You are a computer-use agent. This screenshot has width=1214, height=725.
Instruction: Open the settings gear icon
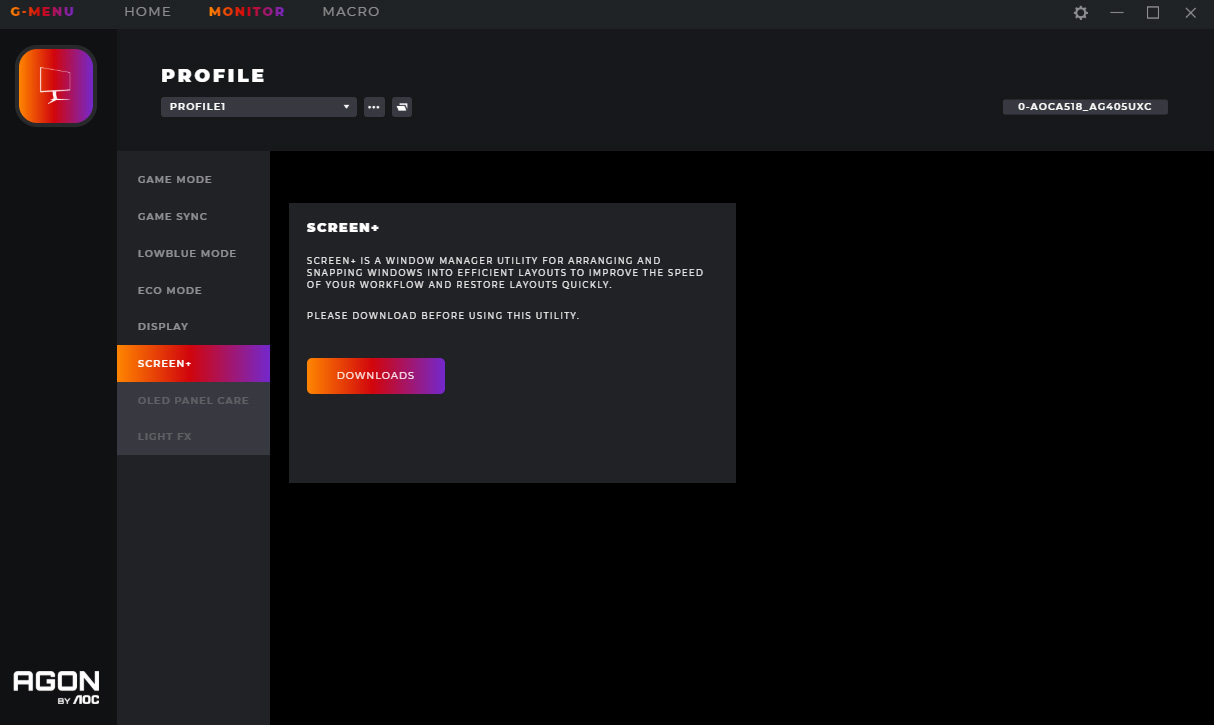(x=1080, y=13)
